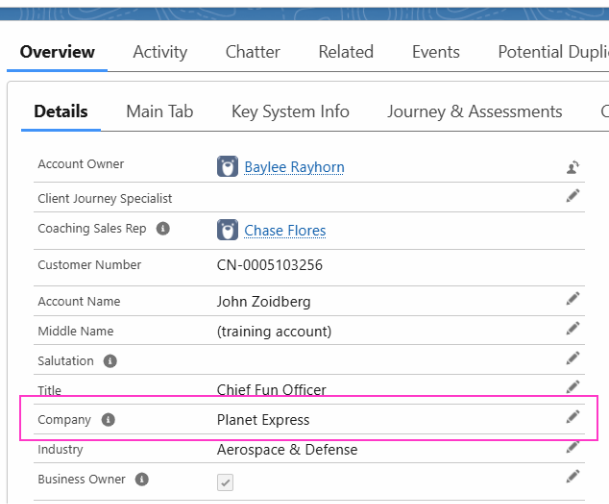Edit Middle Name using pencil icon
The image size is (609, 504).
573,328
